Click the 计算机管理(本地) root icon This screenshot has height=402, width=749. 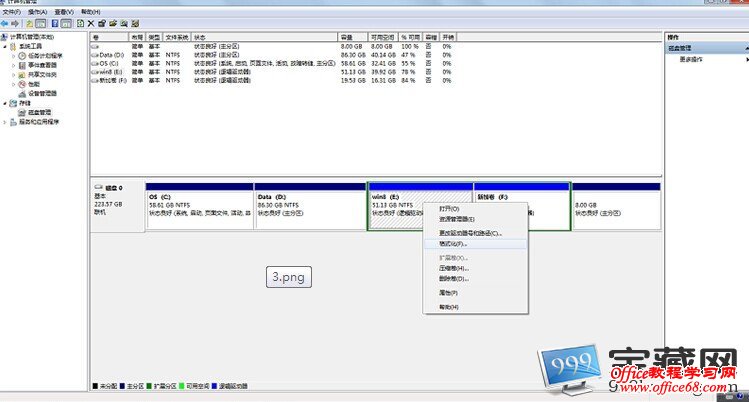4,37
